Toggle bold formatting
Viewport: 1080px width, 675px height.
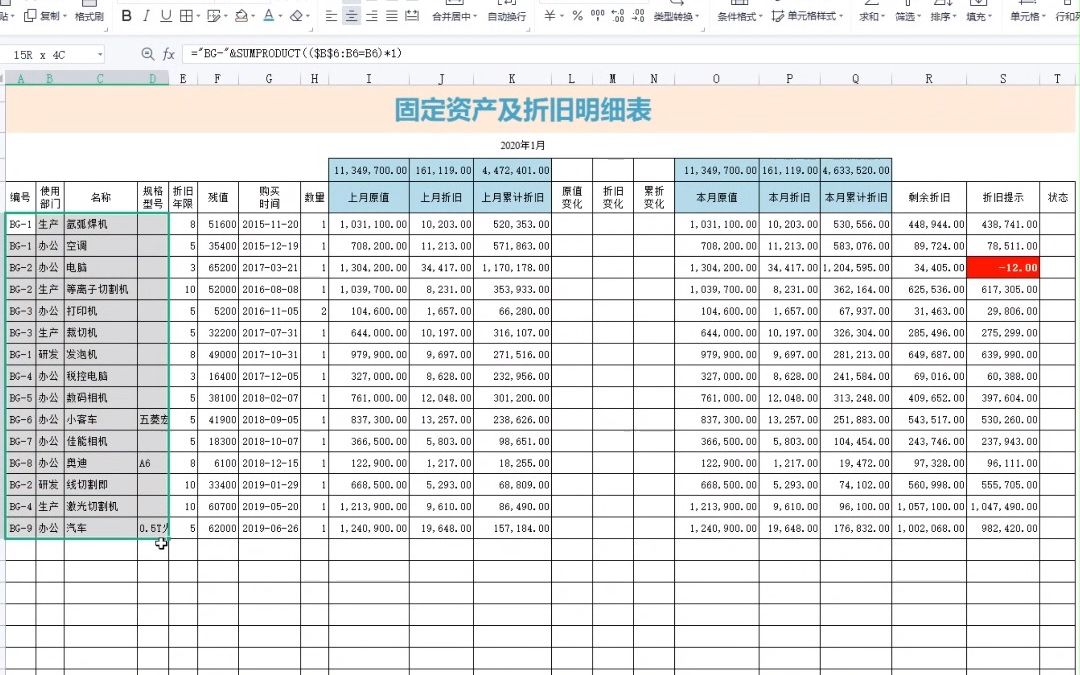click(x=127, y=15)
